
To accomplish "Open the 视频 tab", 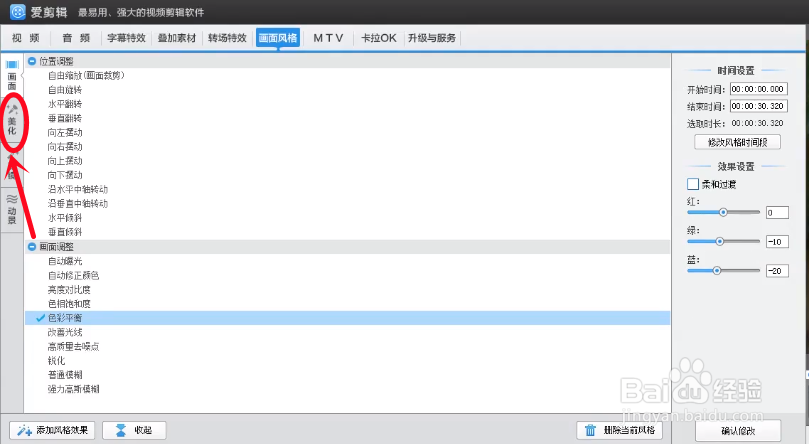I will (x=26, y=38).
